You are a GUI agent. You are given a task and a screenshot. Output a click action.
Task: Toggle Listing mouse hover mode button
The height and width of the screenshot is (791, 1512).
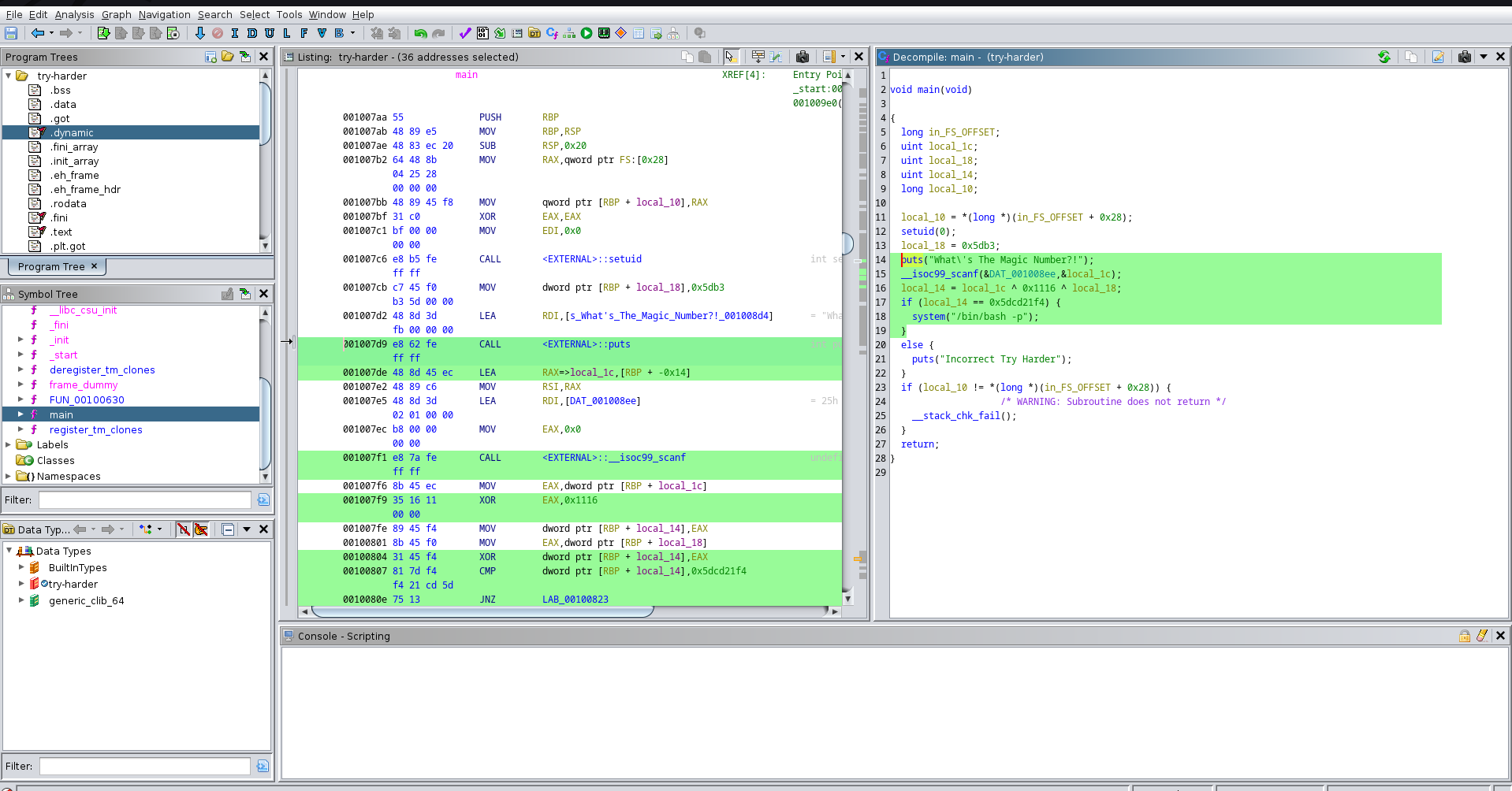click(731, 57)
